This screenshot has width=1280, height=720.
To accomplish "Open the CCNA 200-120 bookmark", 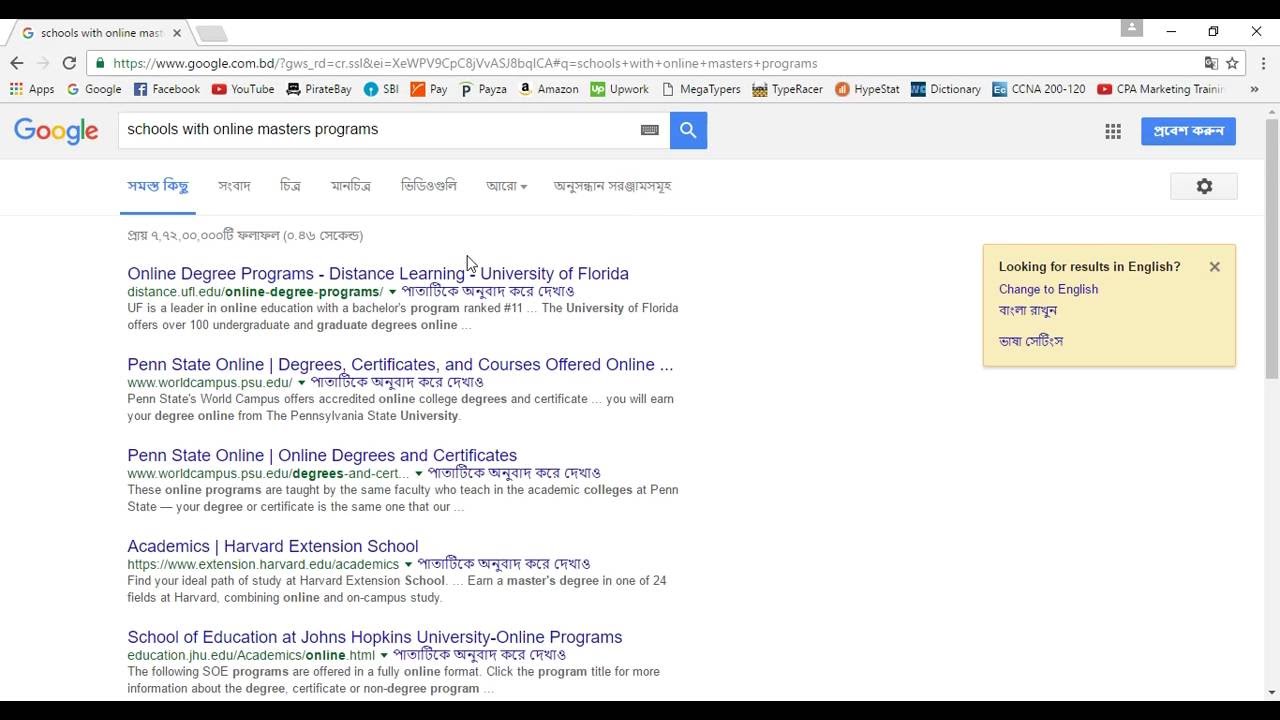I will (x=1039, y=89).
